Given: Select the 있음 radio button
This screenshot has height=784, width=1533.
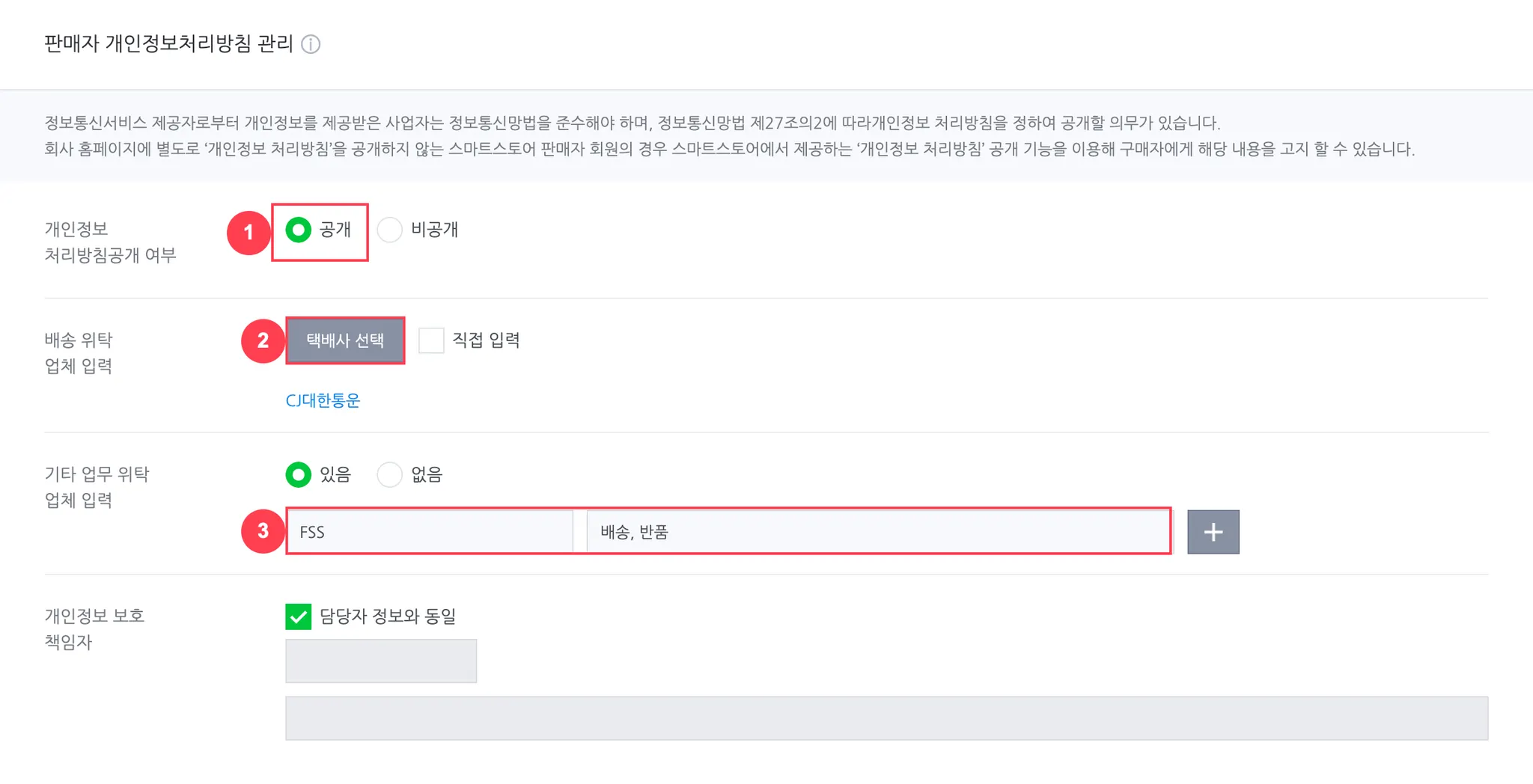Looking at the screenshot, I should (299, 474).
